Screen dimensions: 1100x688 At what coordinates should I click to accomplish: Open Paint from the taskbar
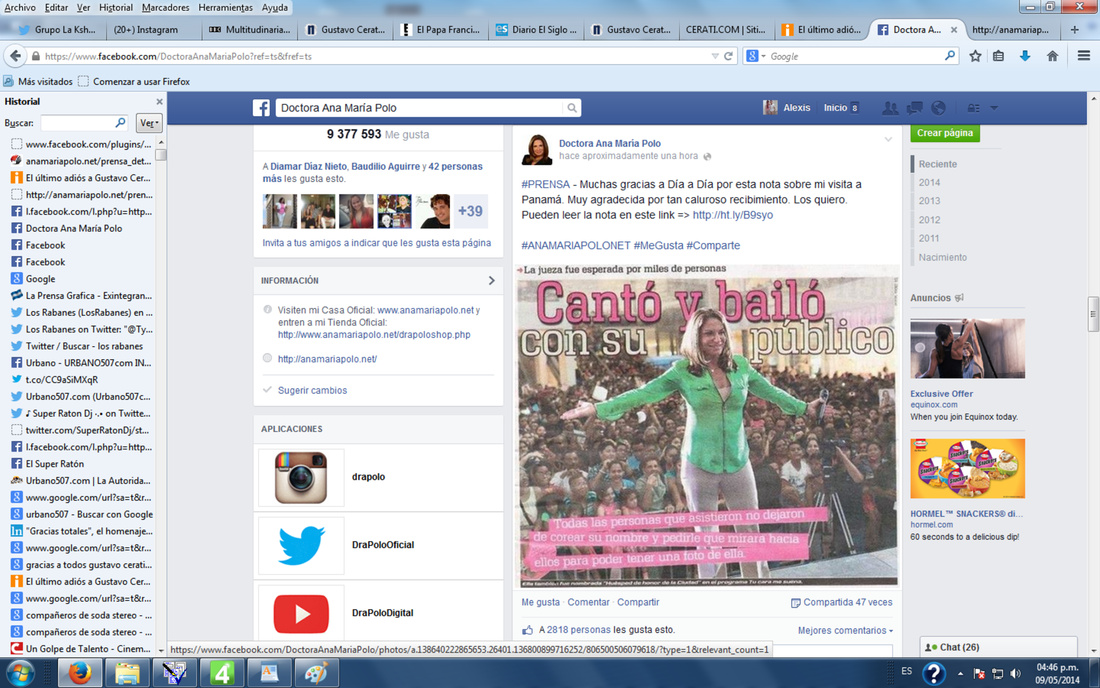click(316, 673)
